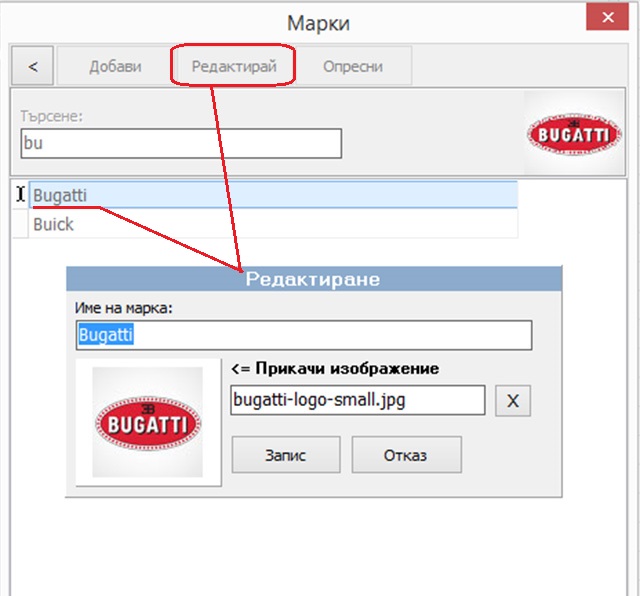Click the bugatti-logo-small.jpg filename field
Screen dimensions: 640x596
tap(358, 400)
